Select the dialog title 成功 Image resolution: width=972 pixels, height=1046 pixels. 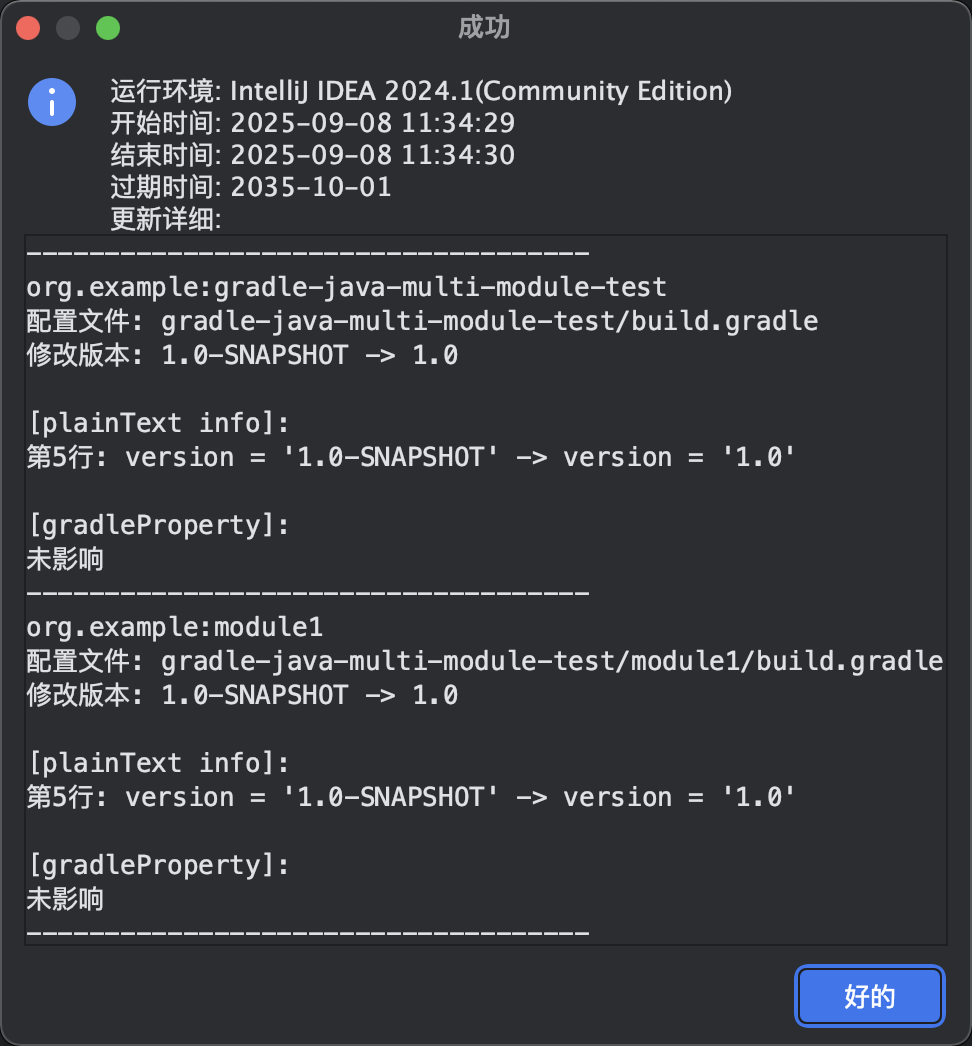click(486, 27)
